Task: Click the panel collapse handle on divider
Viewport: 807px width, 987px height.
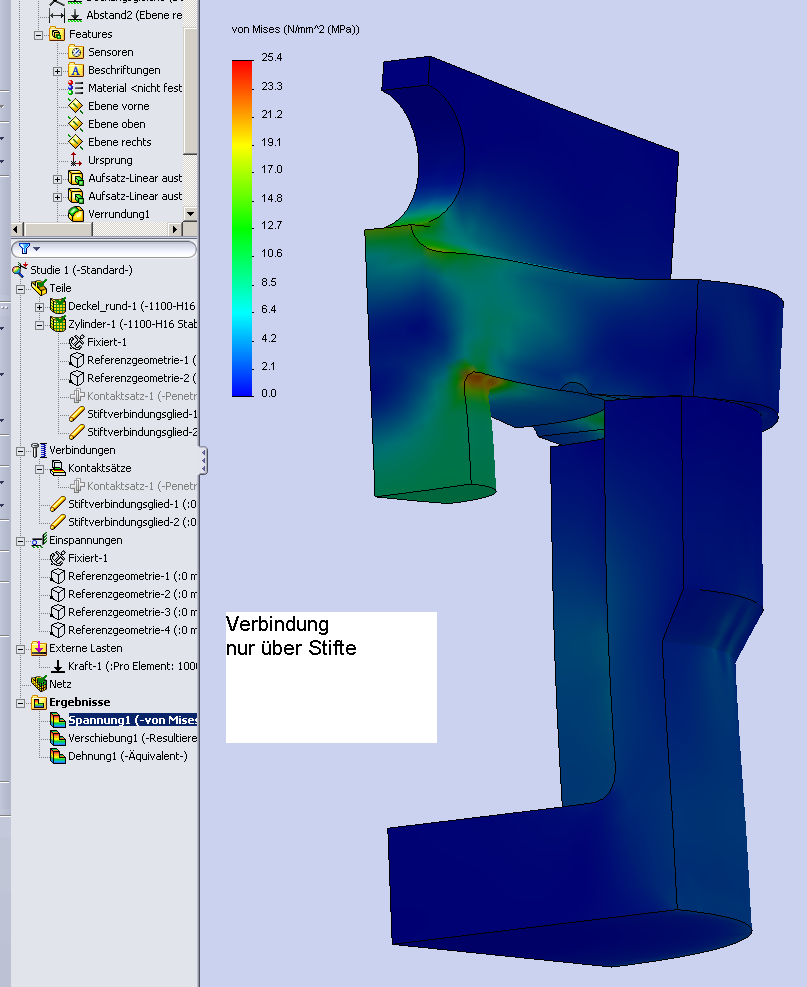Action: (203, 461)
